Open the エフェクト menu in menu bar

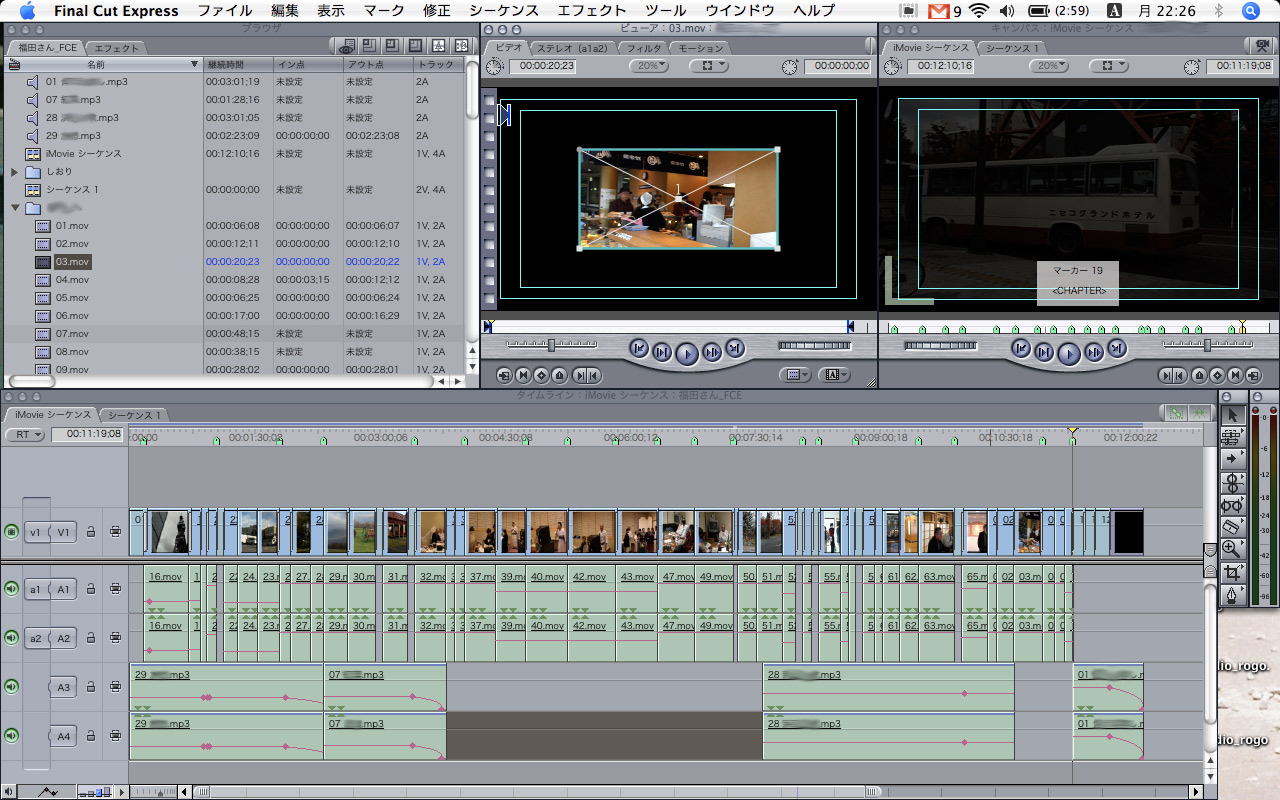coord(591,11)
